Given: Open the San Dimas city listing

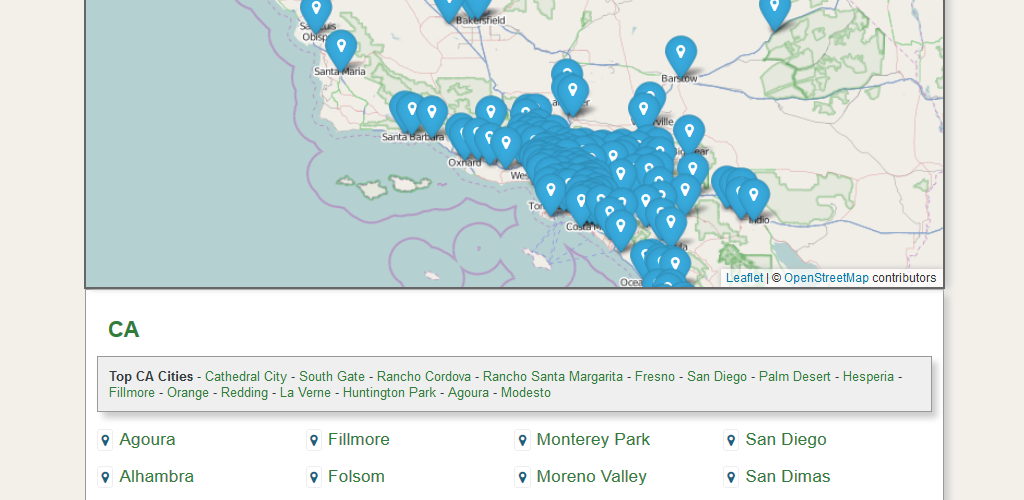Looking at the screenshot, I should (788, 477).
